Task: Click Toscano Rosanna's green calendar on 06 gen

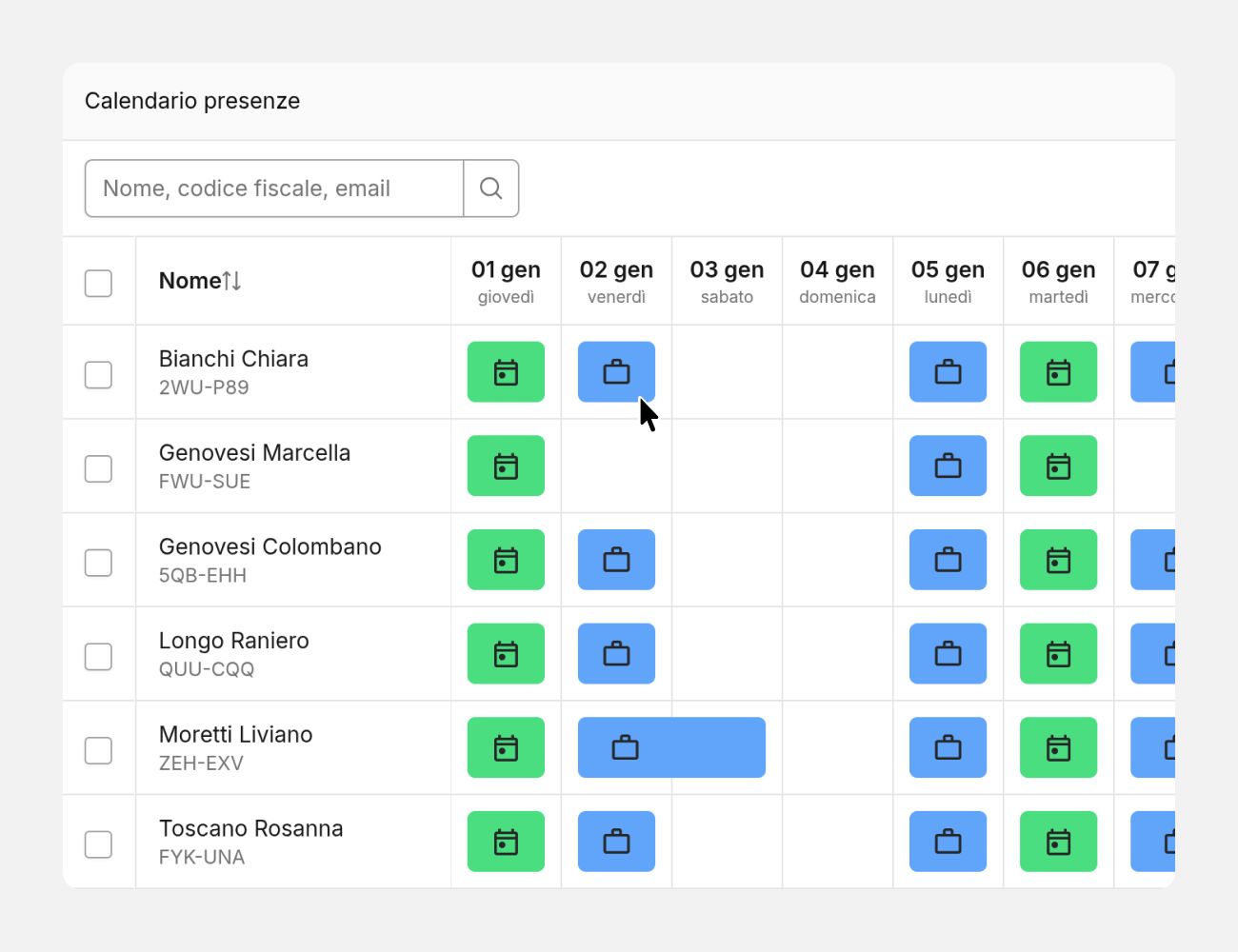Action: (1058, 842)
